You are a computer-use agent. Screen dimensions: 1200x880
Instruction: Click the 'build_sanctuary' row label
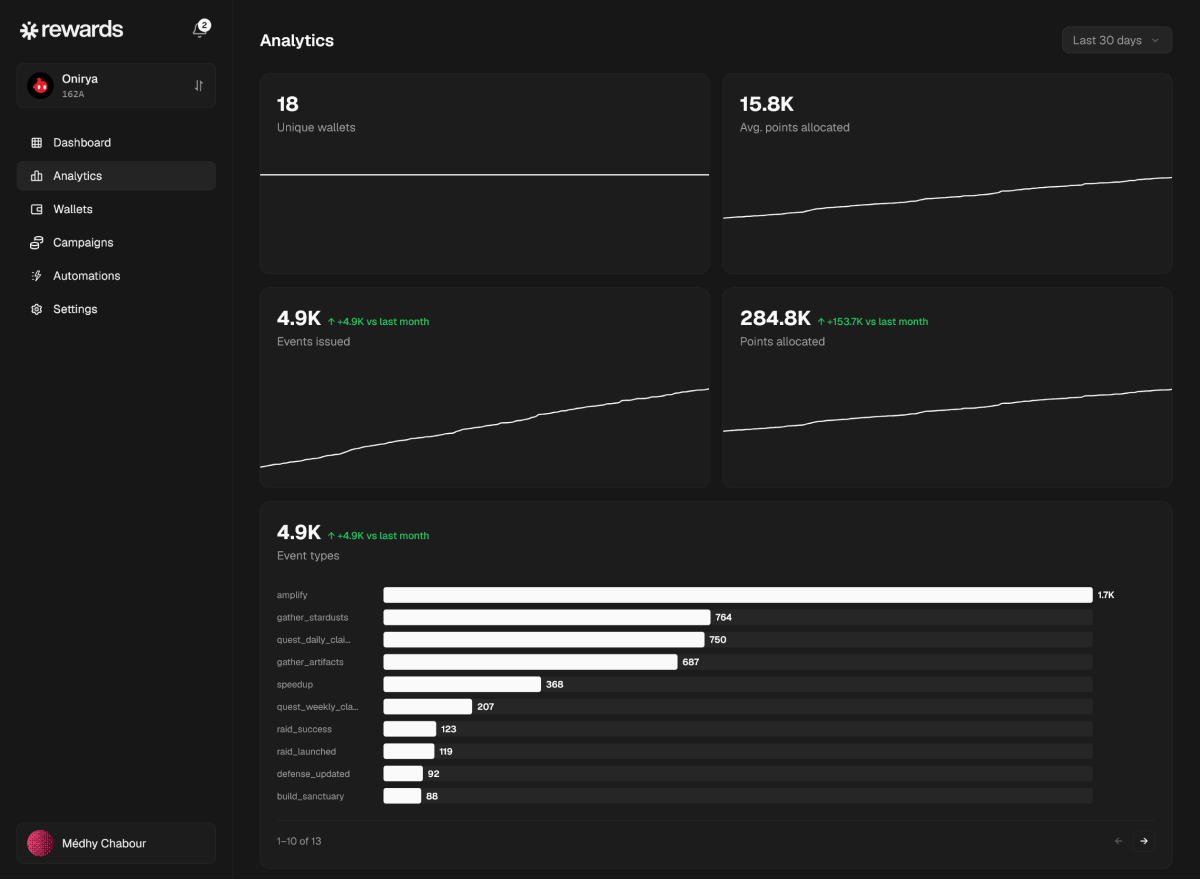pyautogui.click(x=310, y=796)
